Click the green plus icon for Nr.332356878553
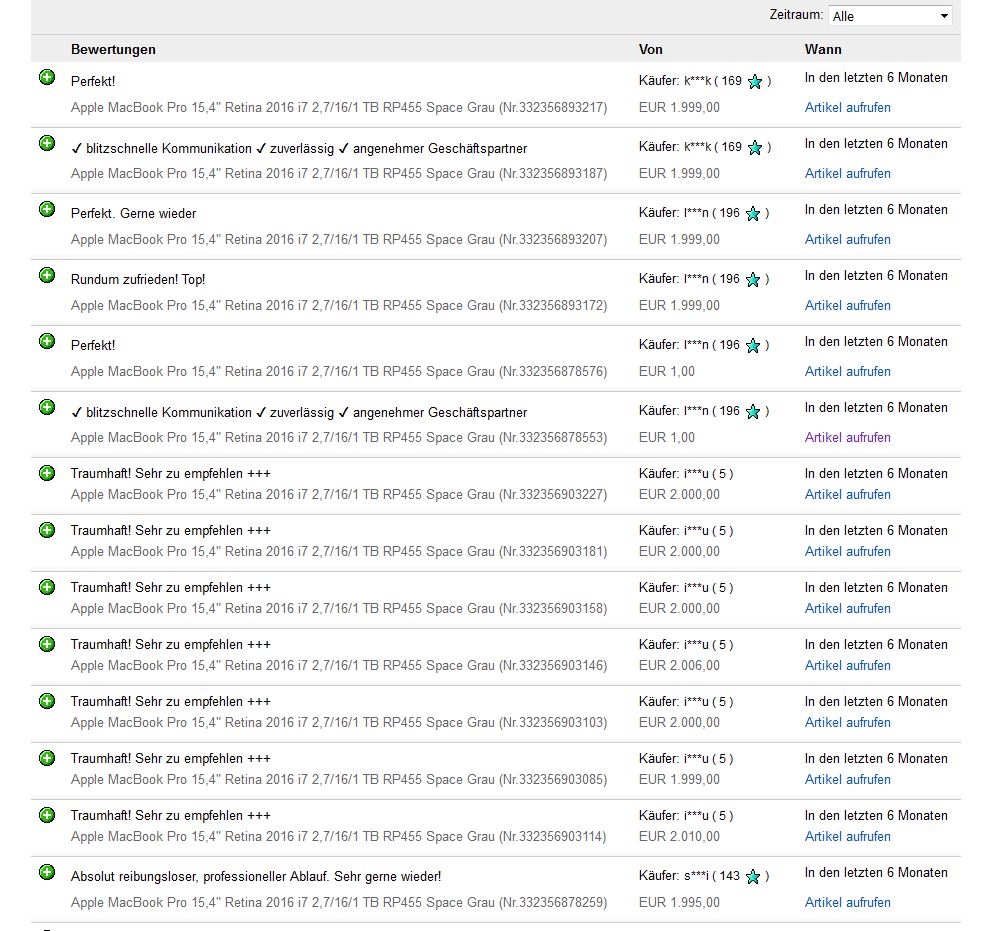This screenshot has height=931, width=982. (x=47, y=407)
